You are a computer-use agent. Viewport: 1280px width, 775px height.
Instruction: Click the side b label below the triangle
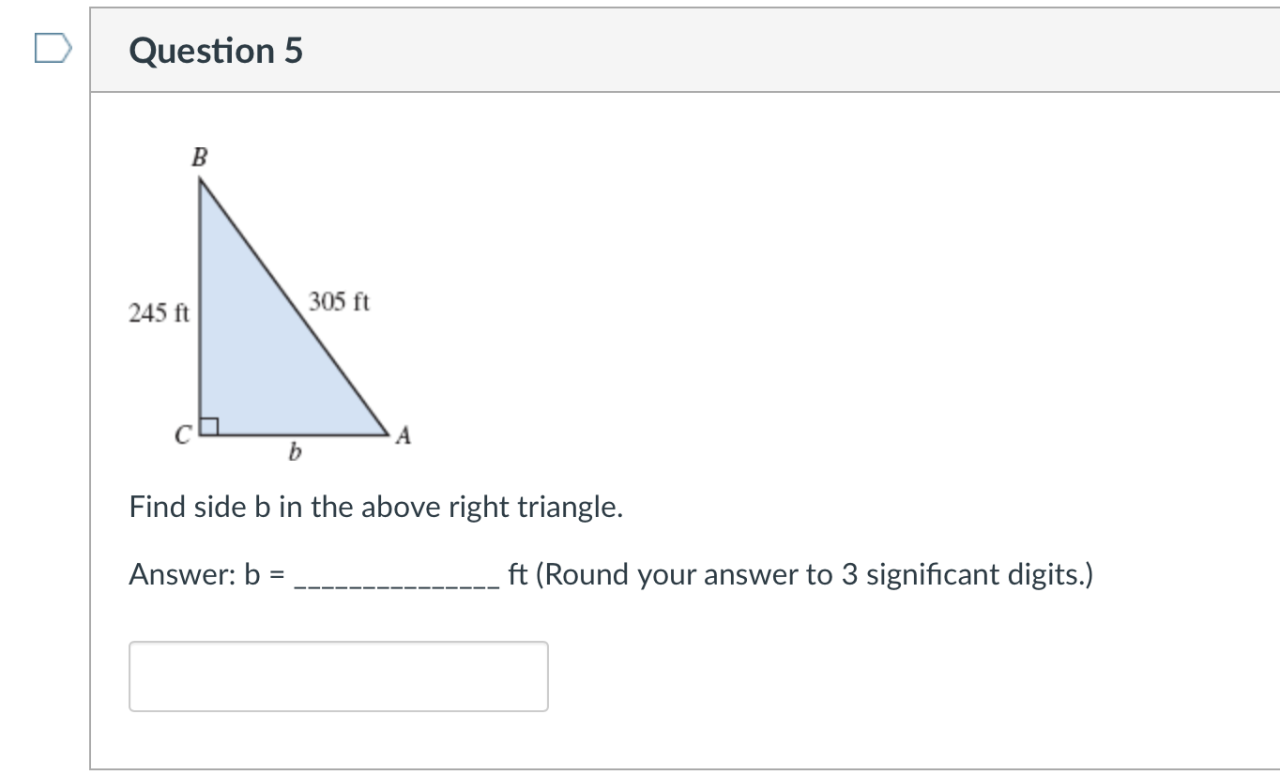(294, 455)
